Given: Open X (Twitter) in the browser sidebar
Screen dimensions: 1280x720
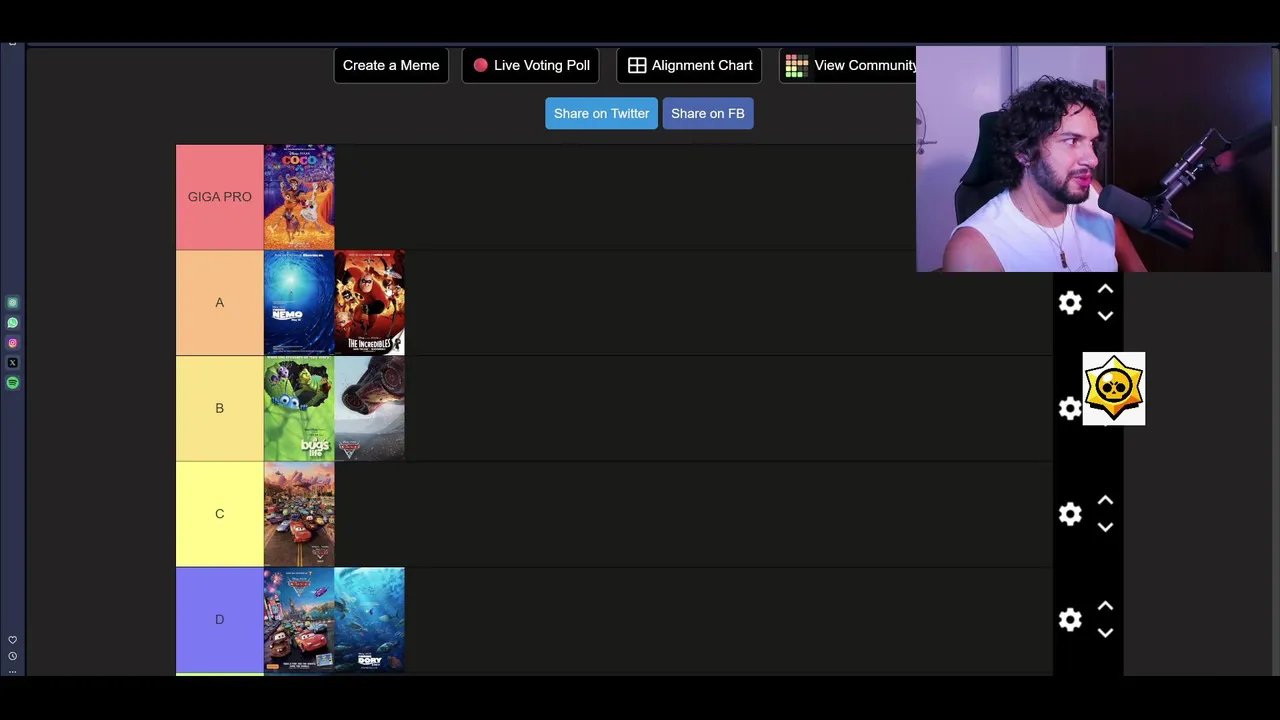Looking at the screenshot, I should click(x=13, y=363).
